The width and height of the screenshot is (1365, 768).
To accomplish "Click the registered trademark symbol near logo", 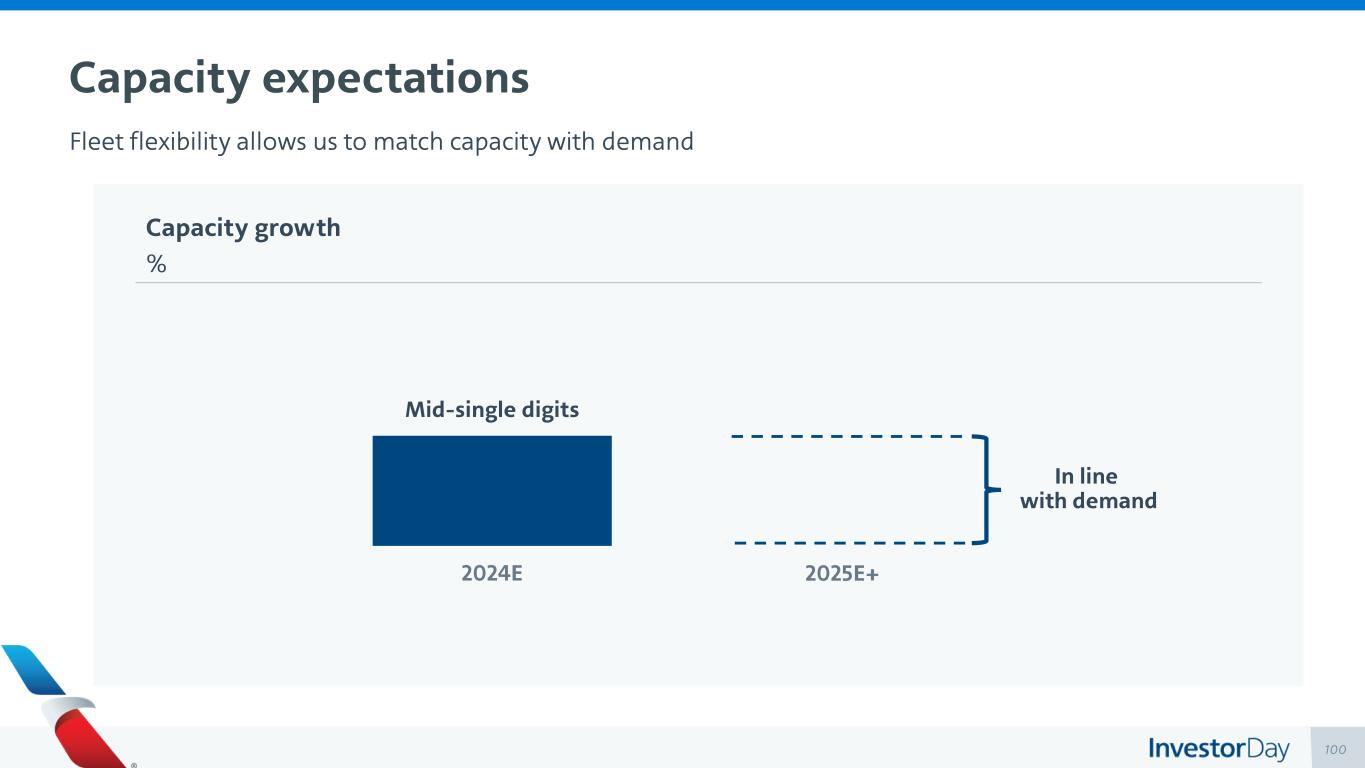I will 134,765.
